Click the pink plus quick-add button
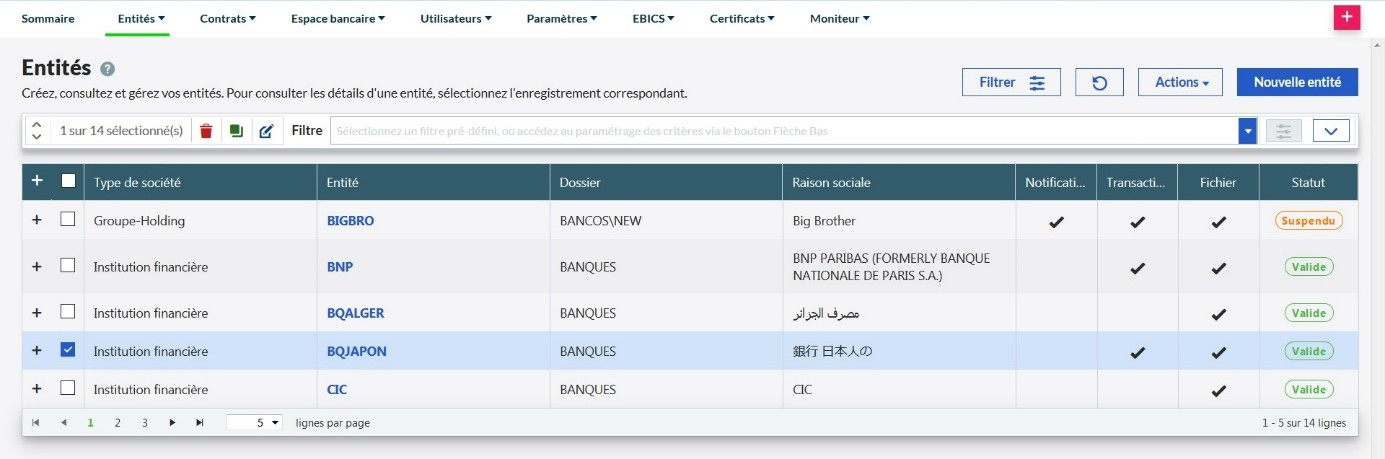Viewport: 1385px width, 459px height. click(1347, 17)
